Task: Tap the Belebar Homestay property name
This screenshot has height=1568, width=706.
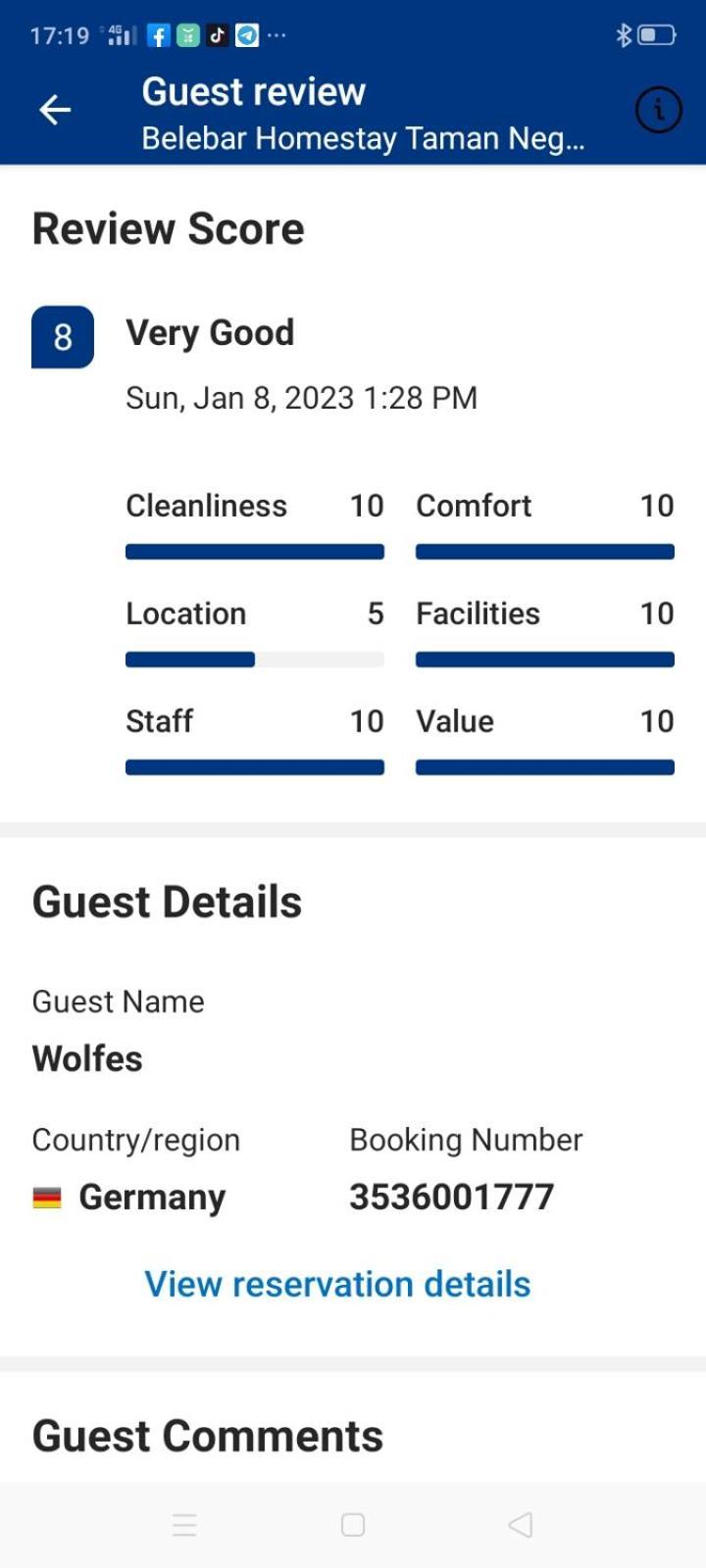Action: [363, 138]
